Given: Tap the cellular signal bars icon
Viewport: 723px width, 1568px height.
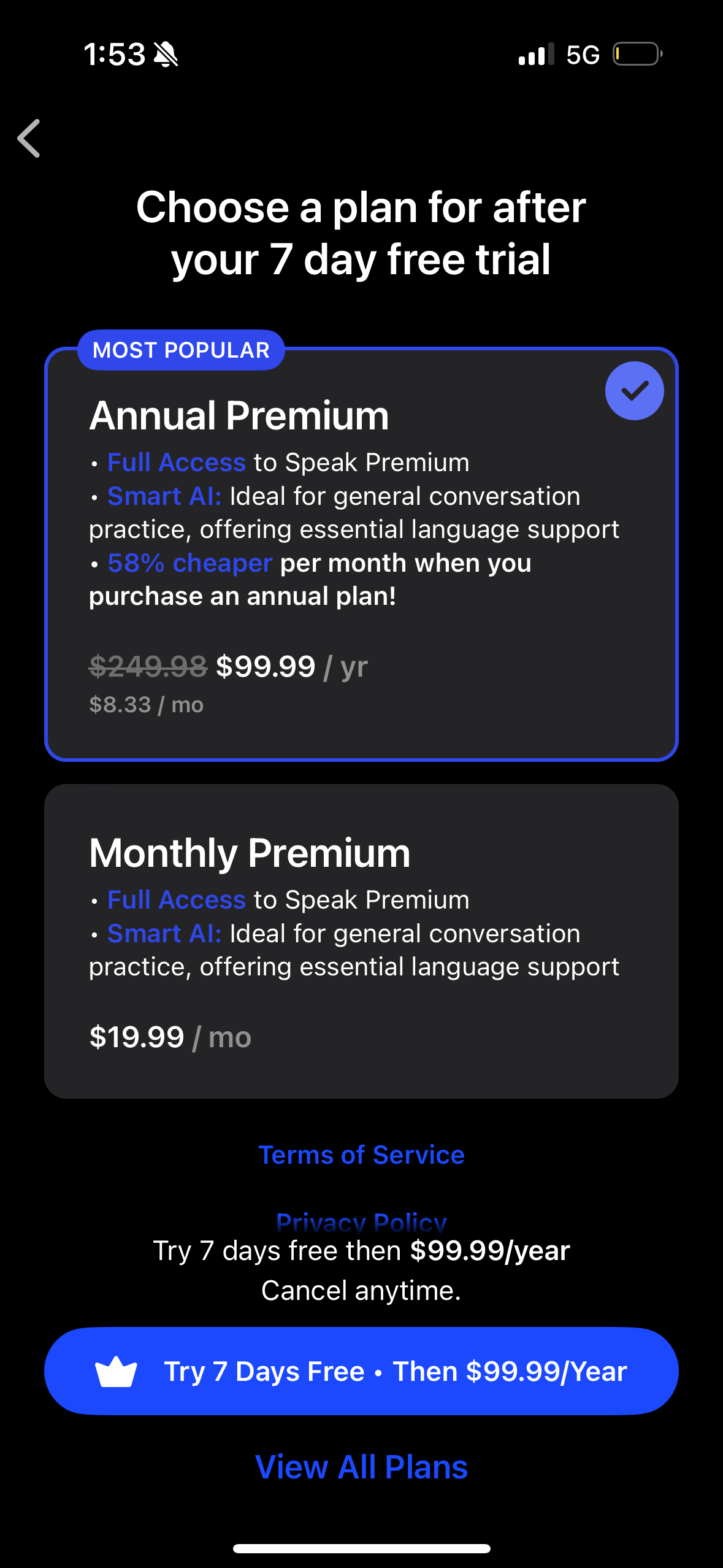Looking at the screenshot, I should (535, 54).
